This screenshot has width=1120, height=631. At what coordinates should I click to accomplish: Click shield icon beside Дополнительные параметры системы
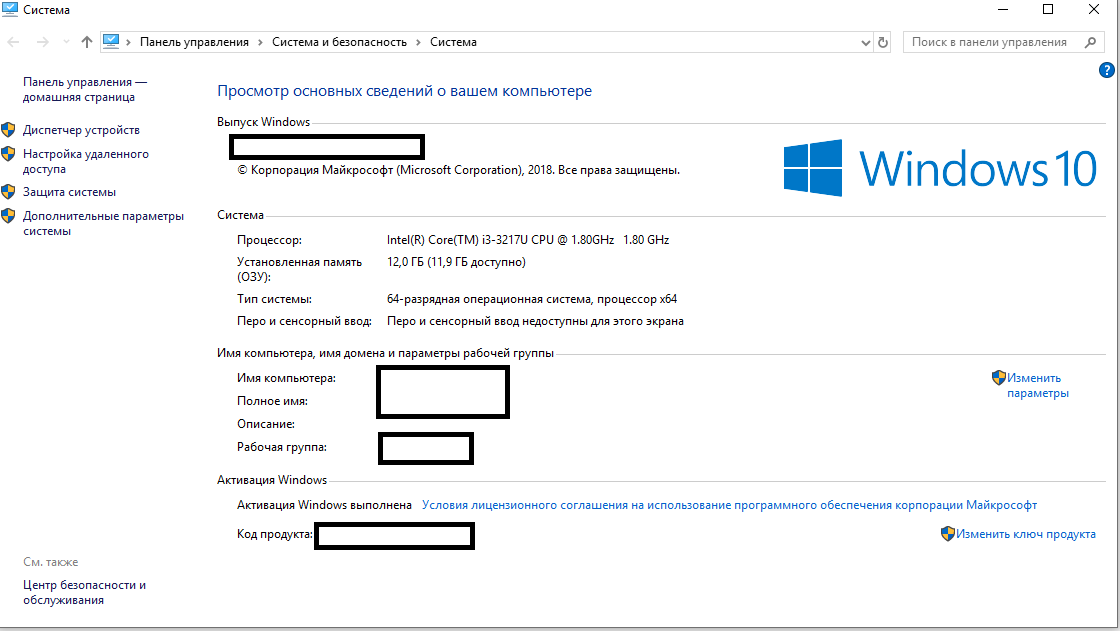9,216
